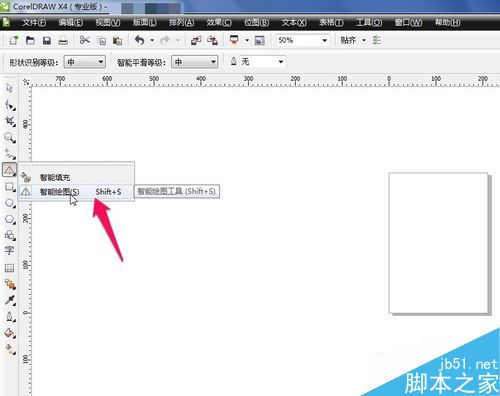Viewport: 500px width, 396px height.
Task: Open the 排列(A) menu
Action: coord(181,23)
